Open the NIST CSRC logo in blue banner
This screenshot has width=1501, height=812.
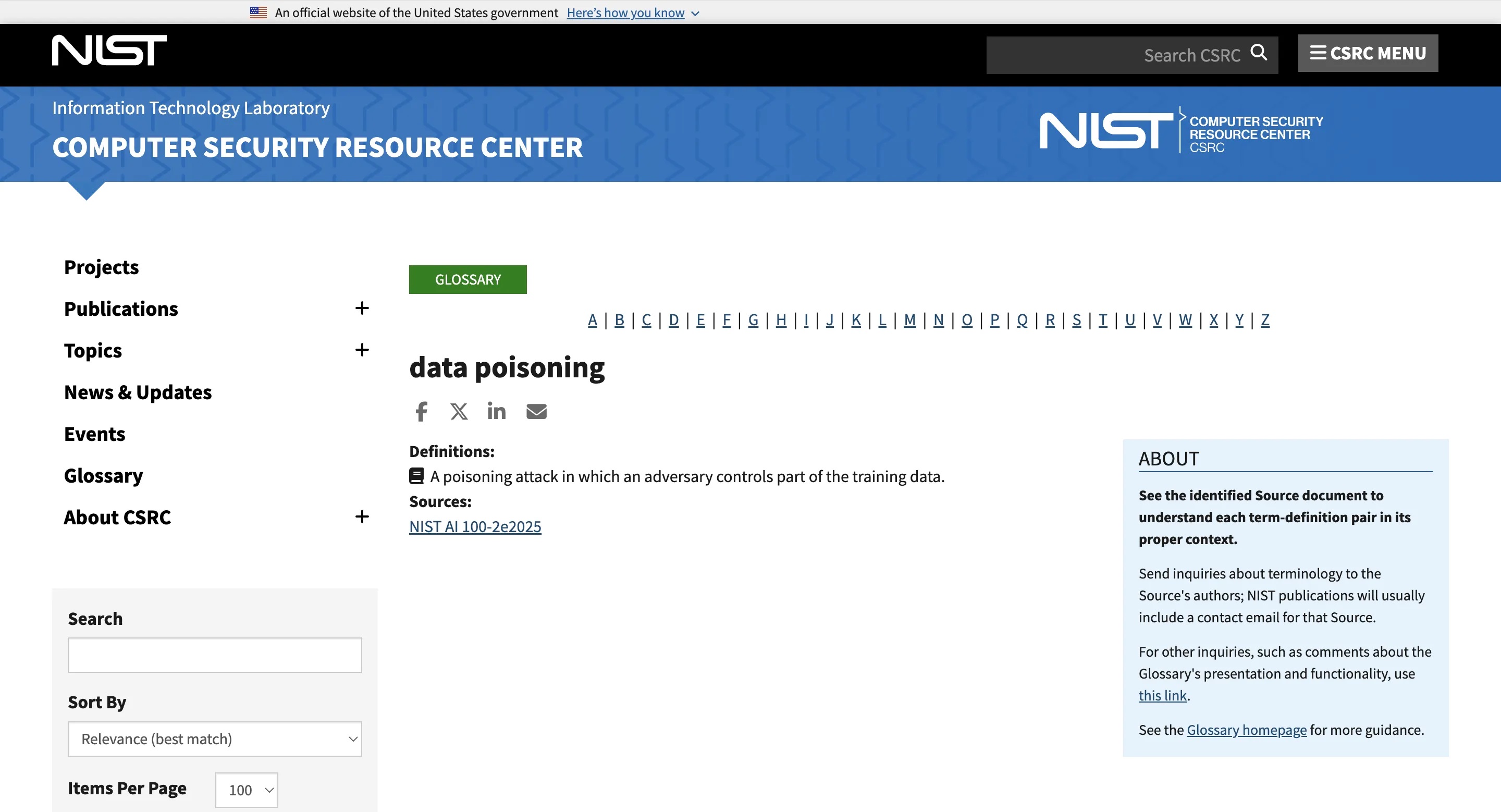tap(1181, 130)
